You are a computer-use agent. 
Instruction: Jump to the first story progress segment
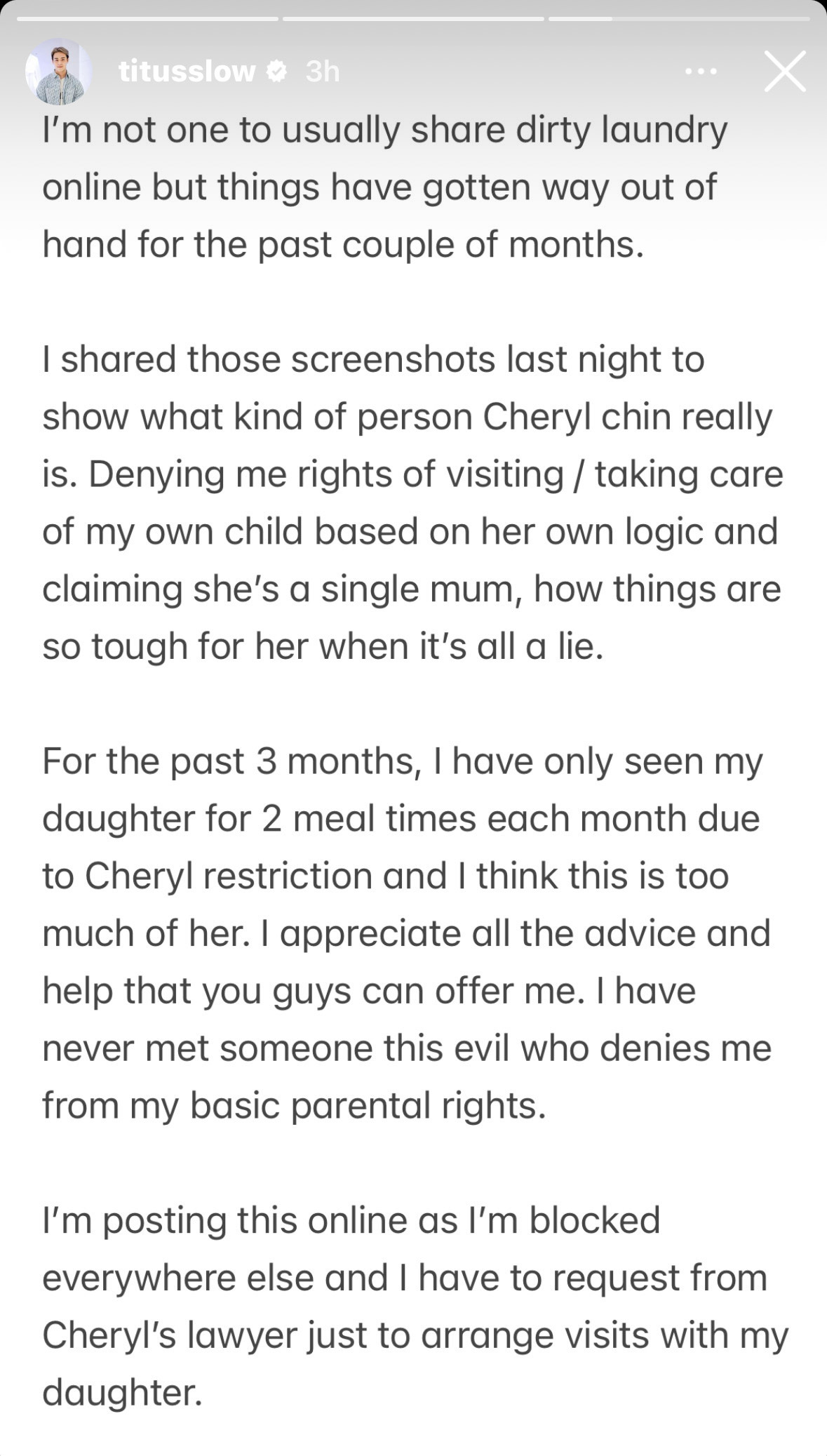(147, 18)
